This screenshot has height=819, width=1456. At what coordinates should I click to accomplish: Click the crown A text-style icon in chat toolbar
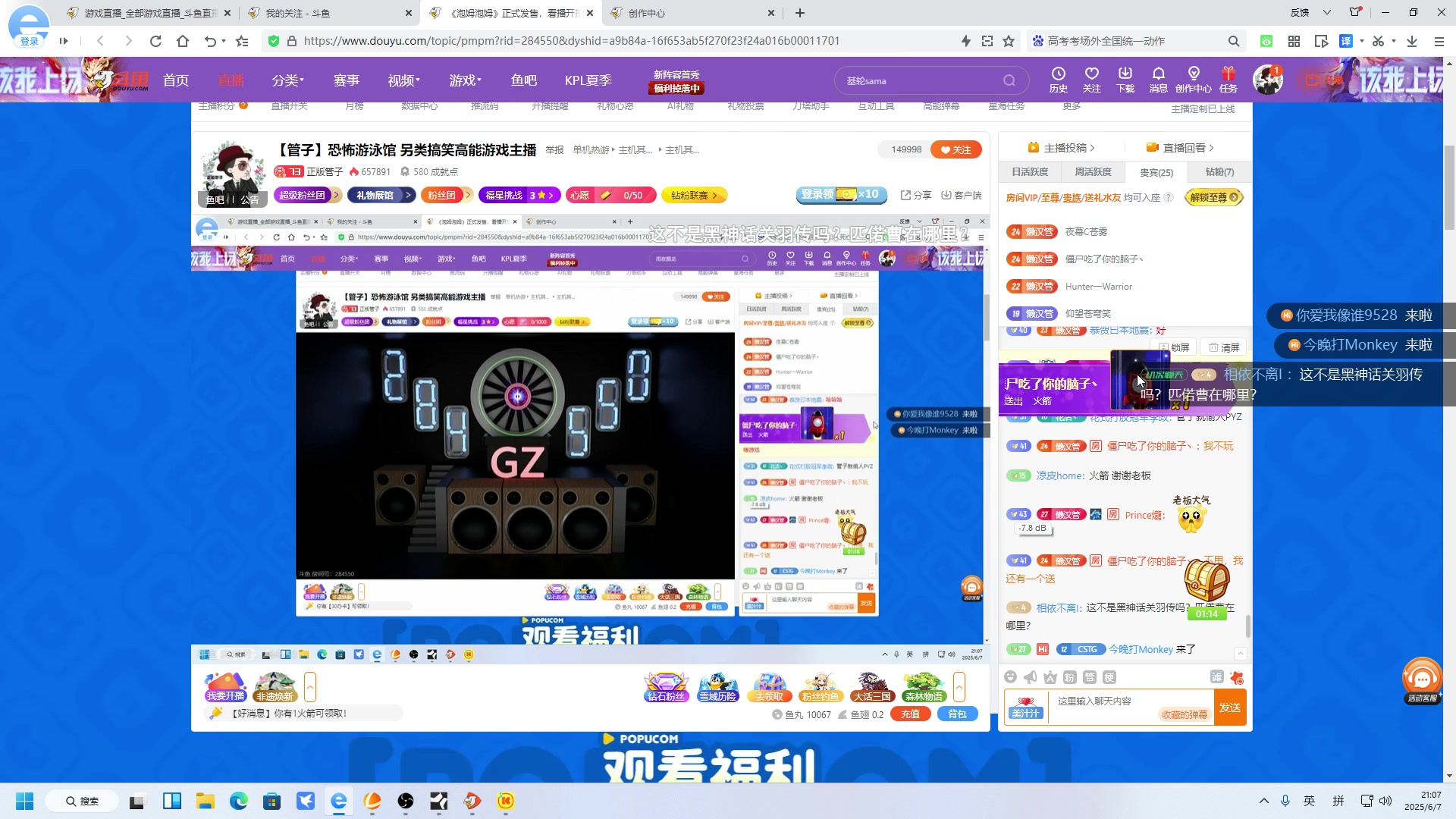coord(1050,677)
